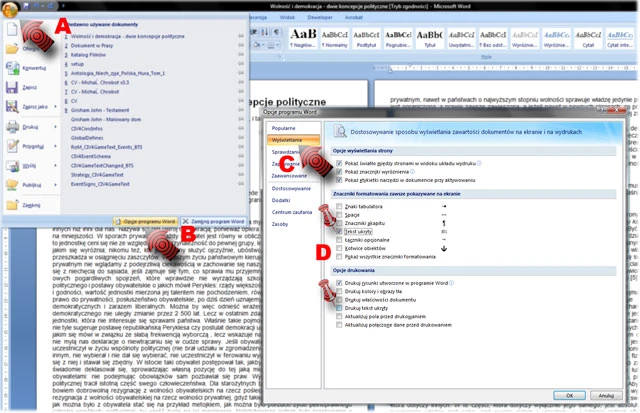Select 'Popularne' in Word options sidebar
This screenshot has width=640, height=413.
pos(283,128)
